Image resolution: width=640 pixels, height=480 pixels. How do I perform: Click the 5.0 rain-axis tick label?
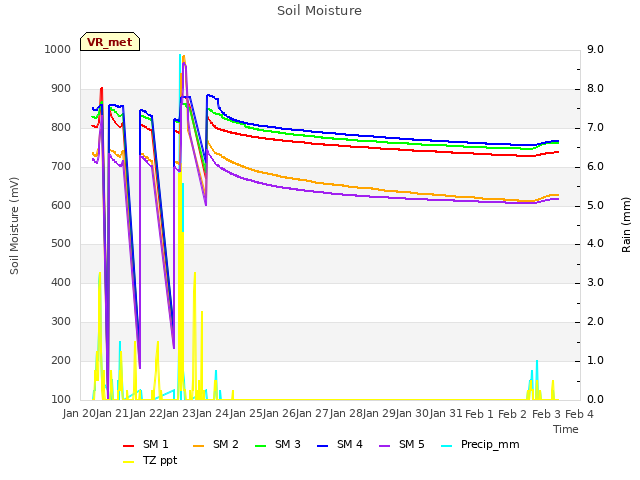click(x=596, y=205)
